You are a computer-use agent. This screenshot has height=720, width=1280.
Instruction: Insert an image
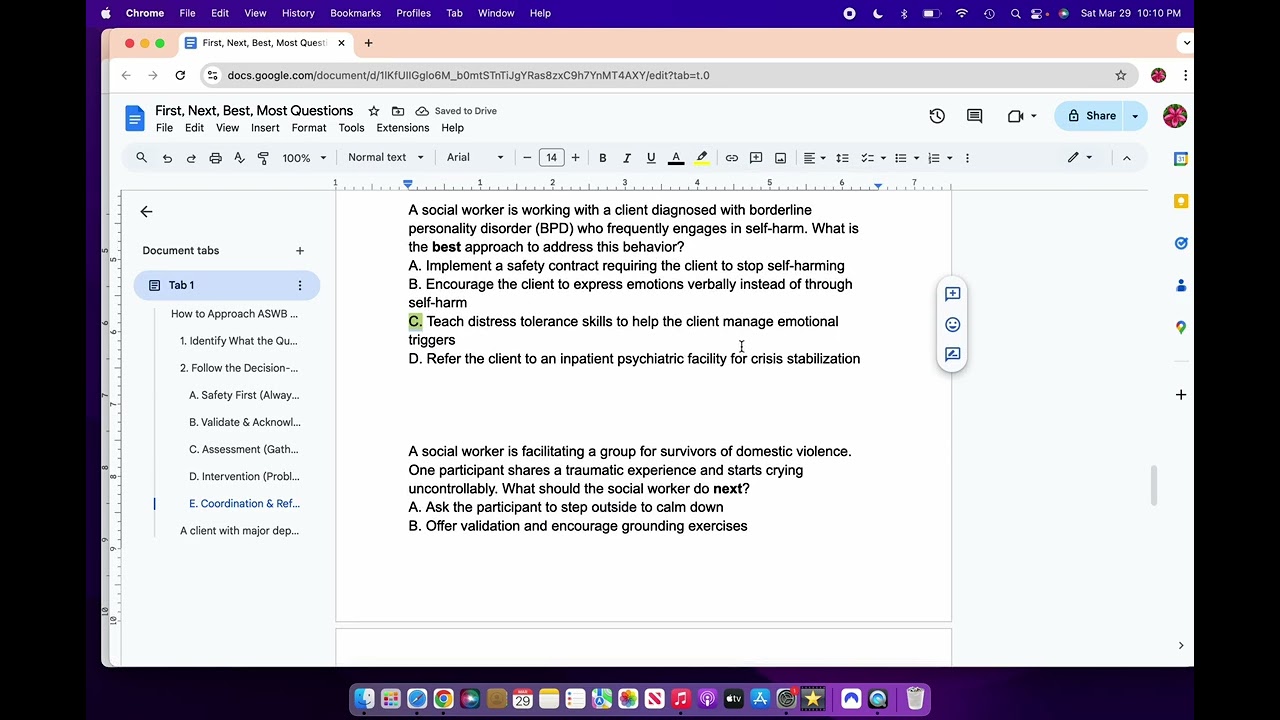pyautogui.click(x=780, y=158)
